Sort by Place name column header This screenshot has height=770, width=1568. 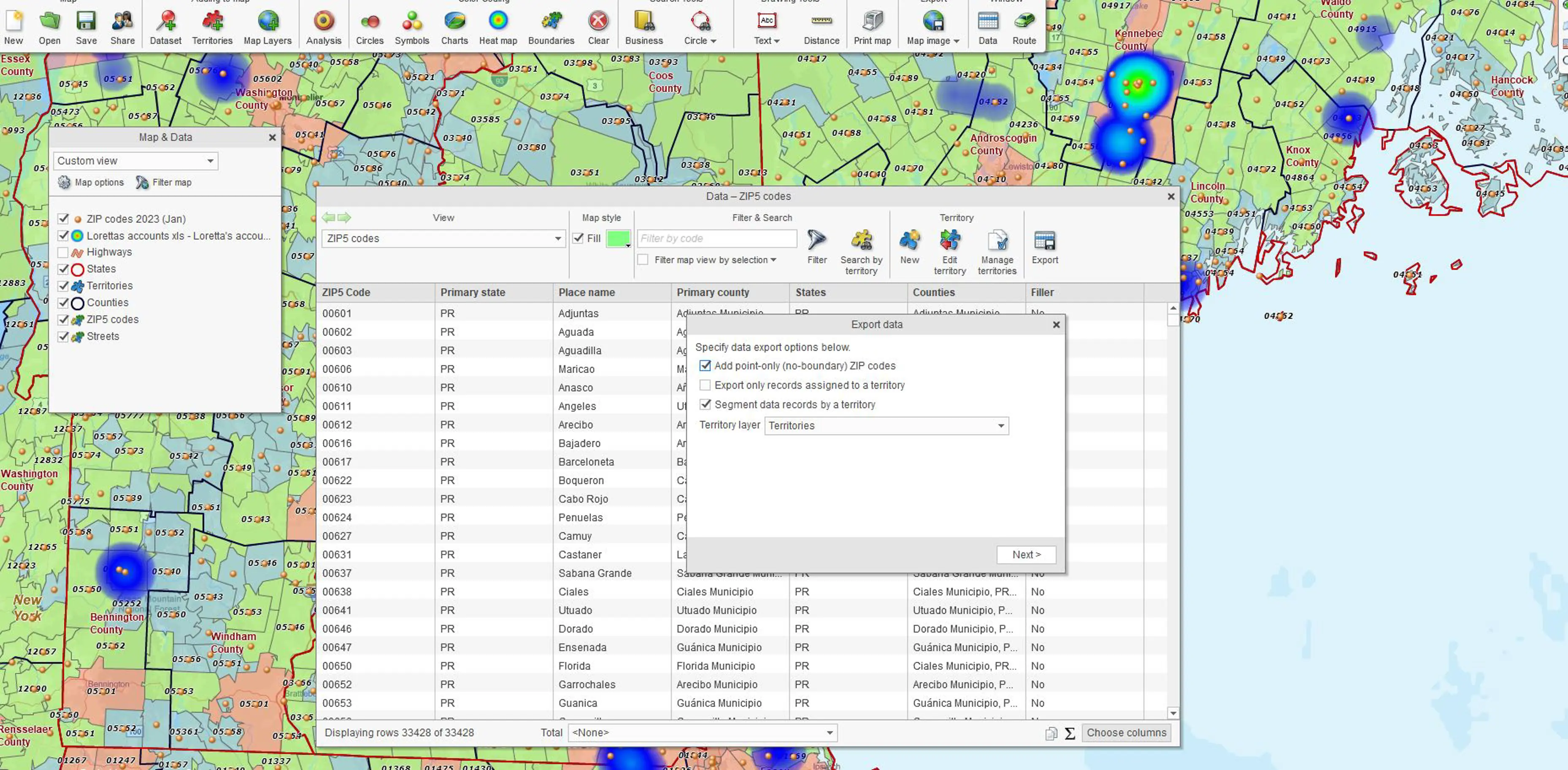(x=612, y=293)
